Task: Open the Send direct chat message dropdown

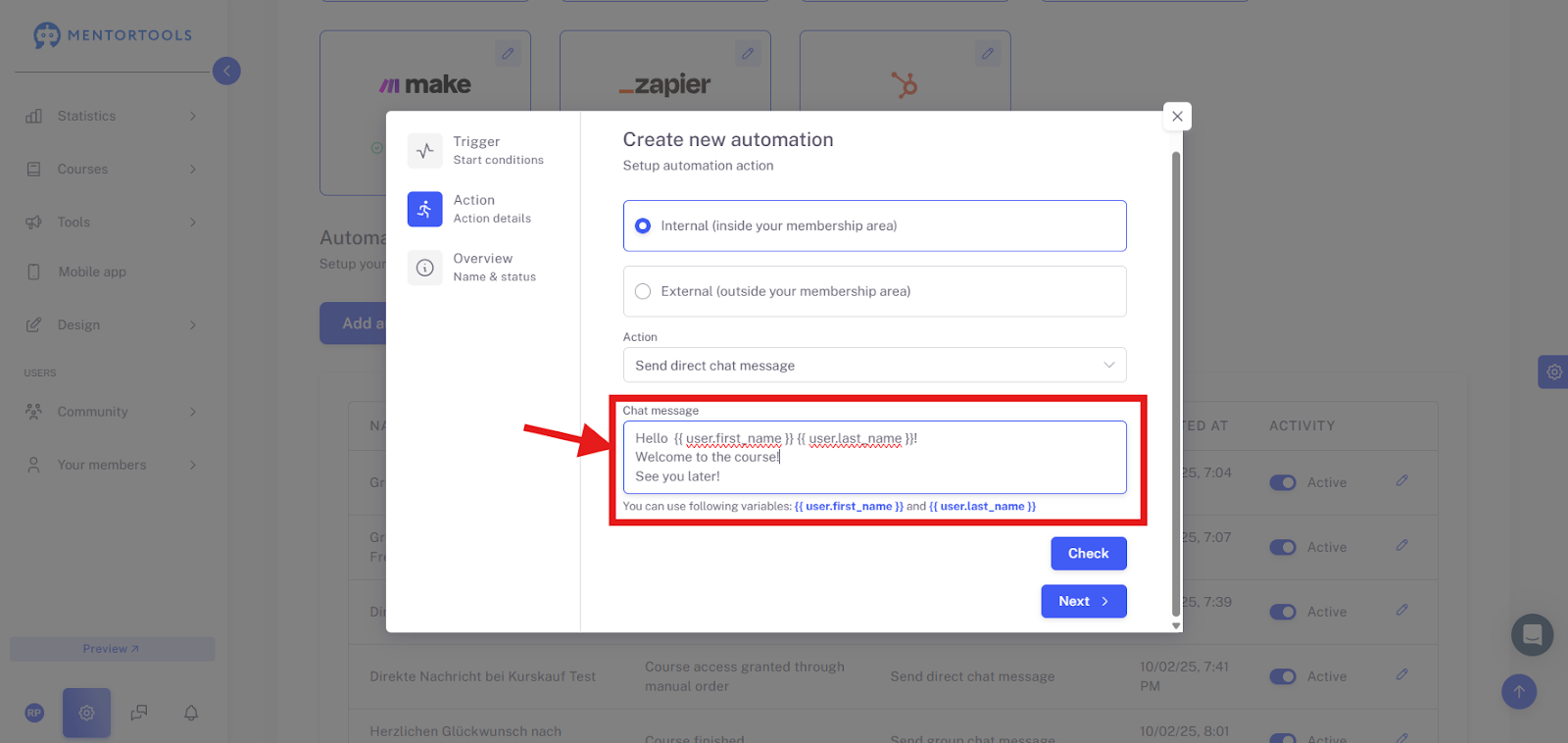Action: click(x=874, y=365)
